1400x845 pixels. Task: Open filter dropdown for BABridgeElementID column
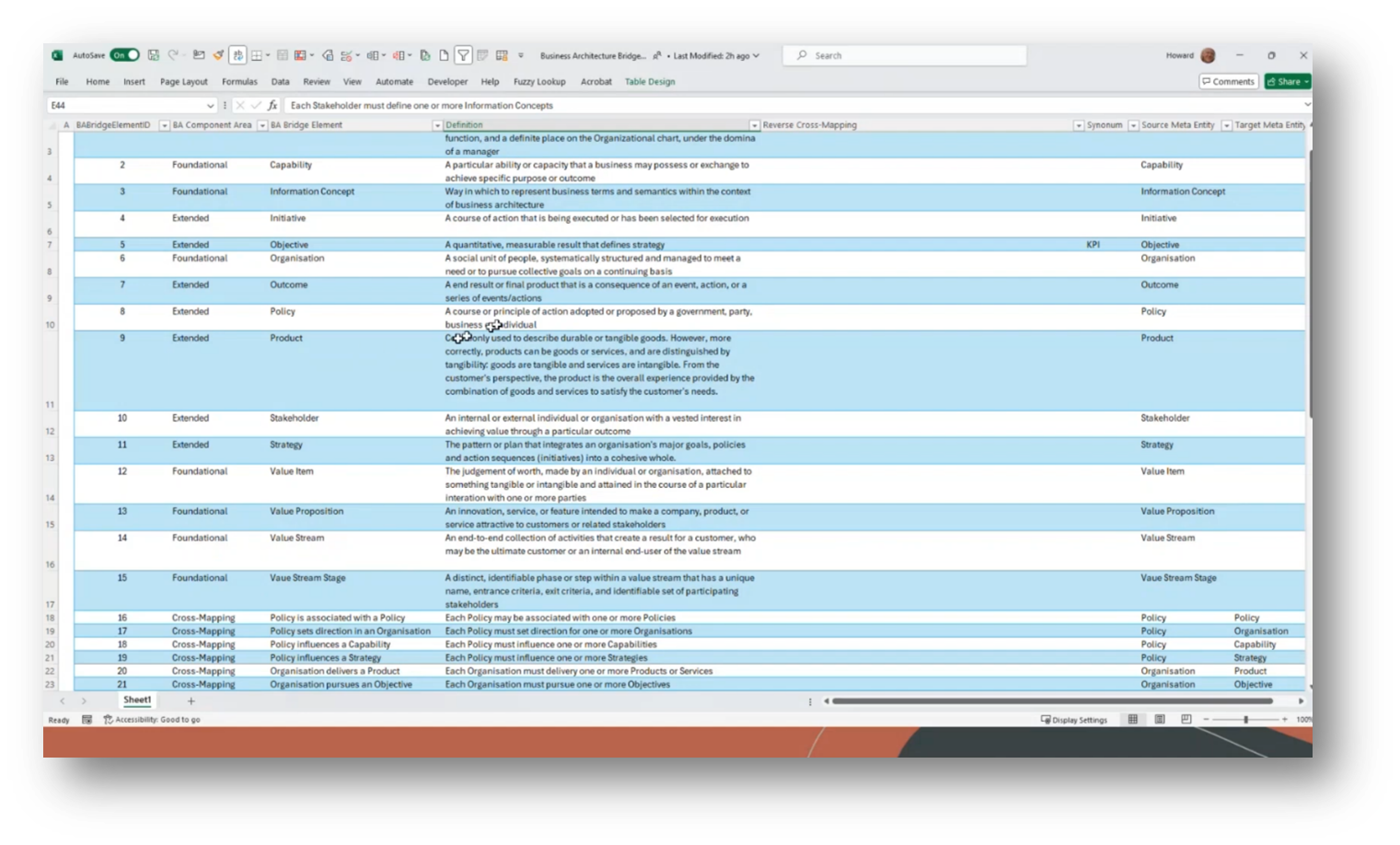click(164, 125)
